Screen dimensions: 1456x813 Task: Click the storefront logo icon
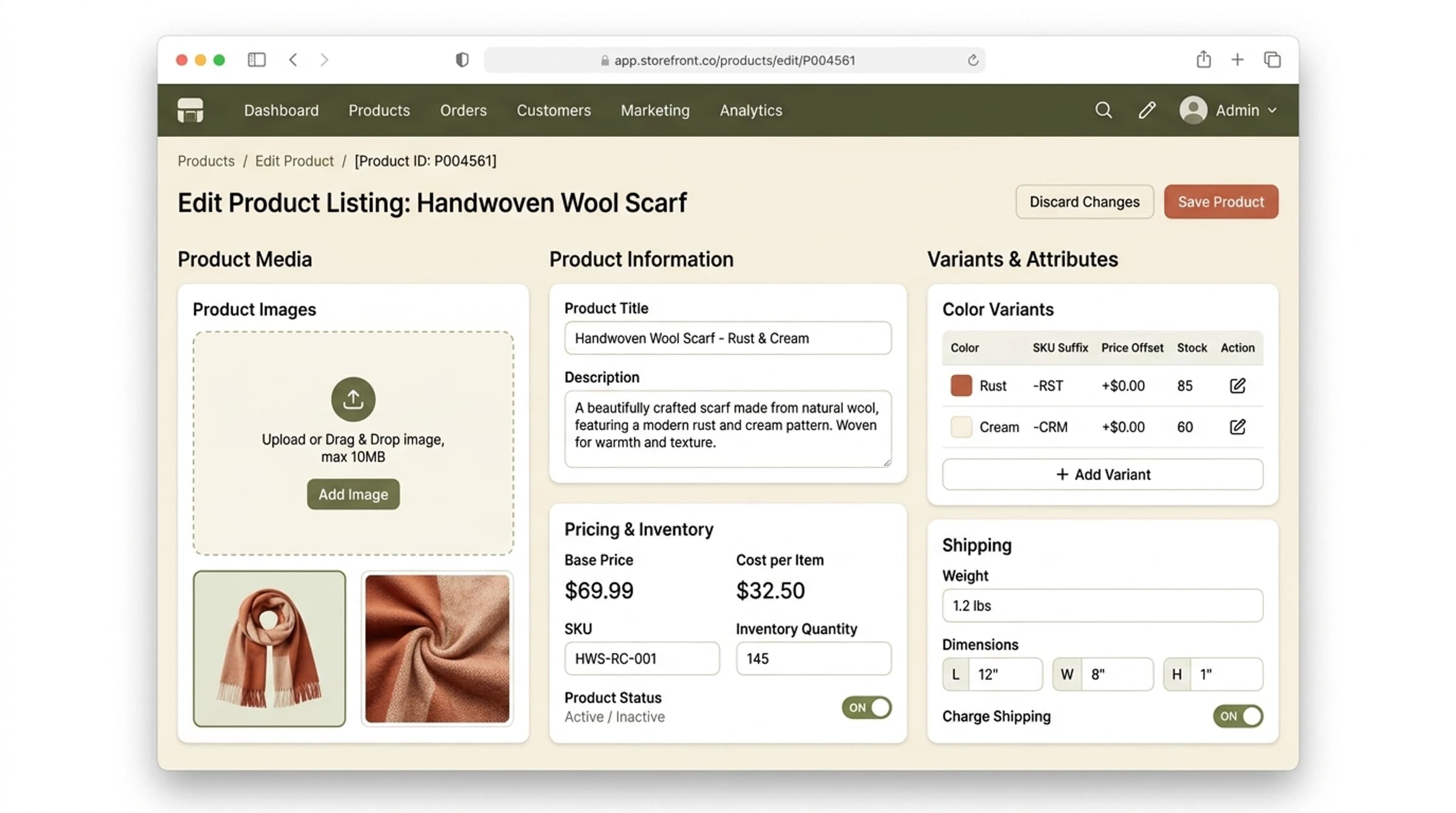[x=190, y=110]
